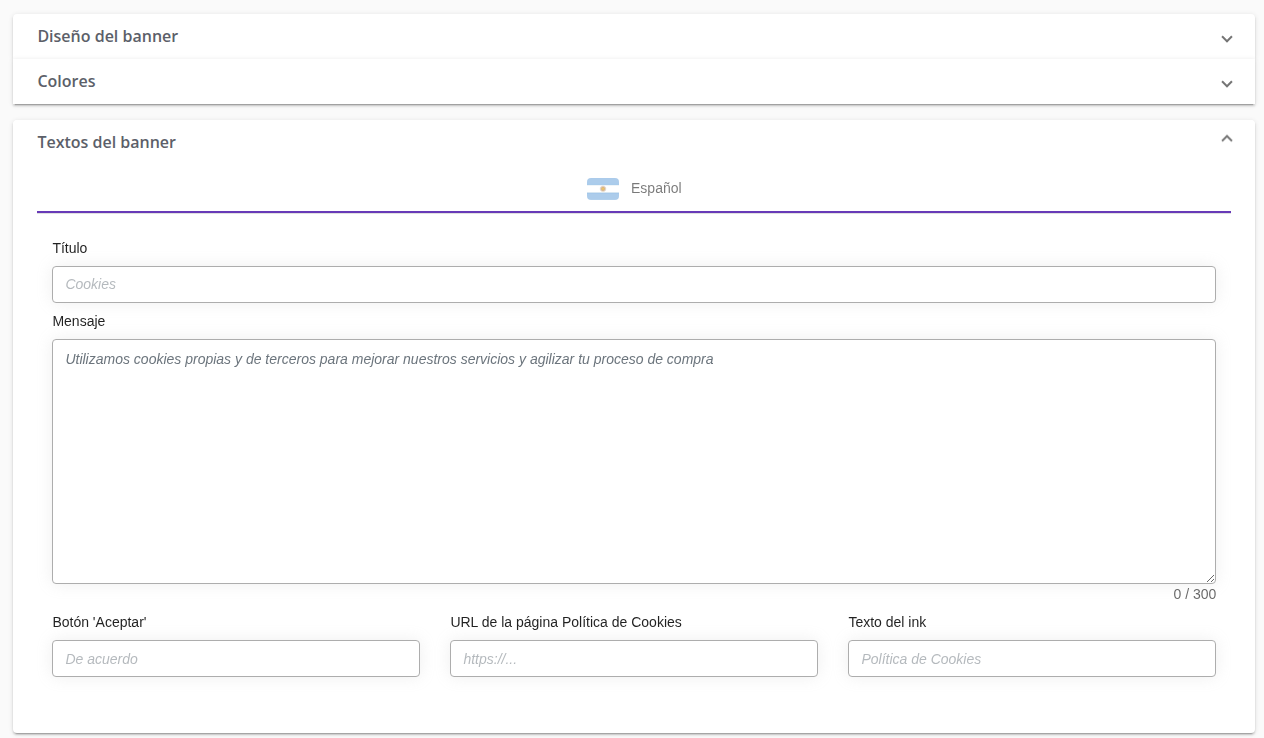1264x738 pixels.
Task: Focus the Texto del ink input field
Action: click(1031, 659)
